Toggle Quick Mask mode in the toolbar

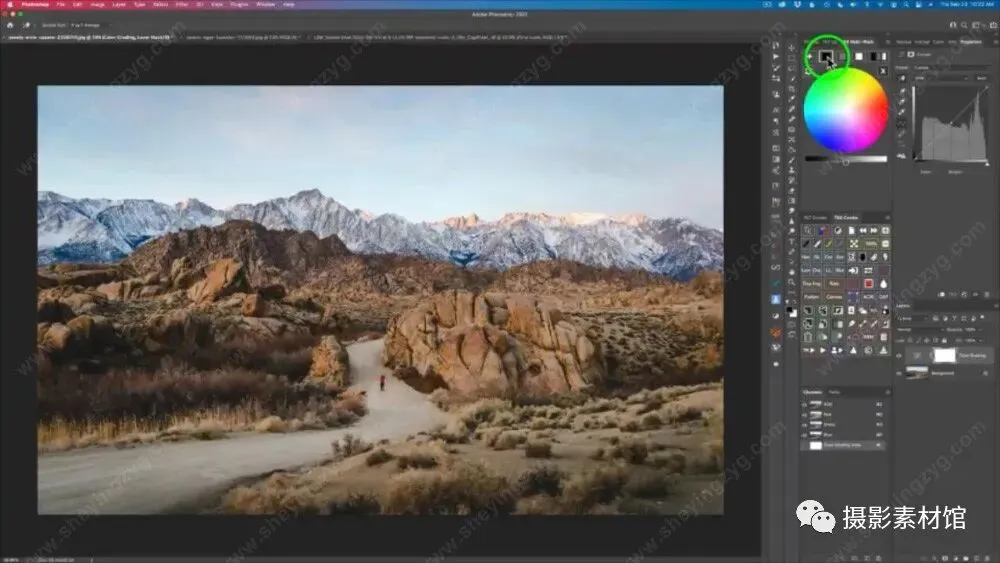pyautogui.click(x=791, y=324)
